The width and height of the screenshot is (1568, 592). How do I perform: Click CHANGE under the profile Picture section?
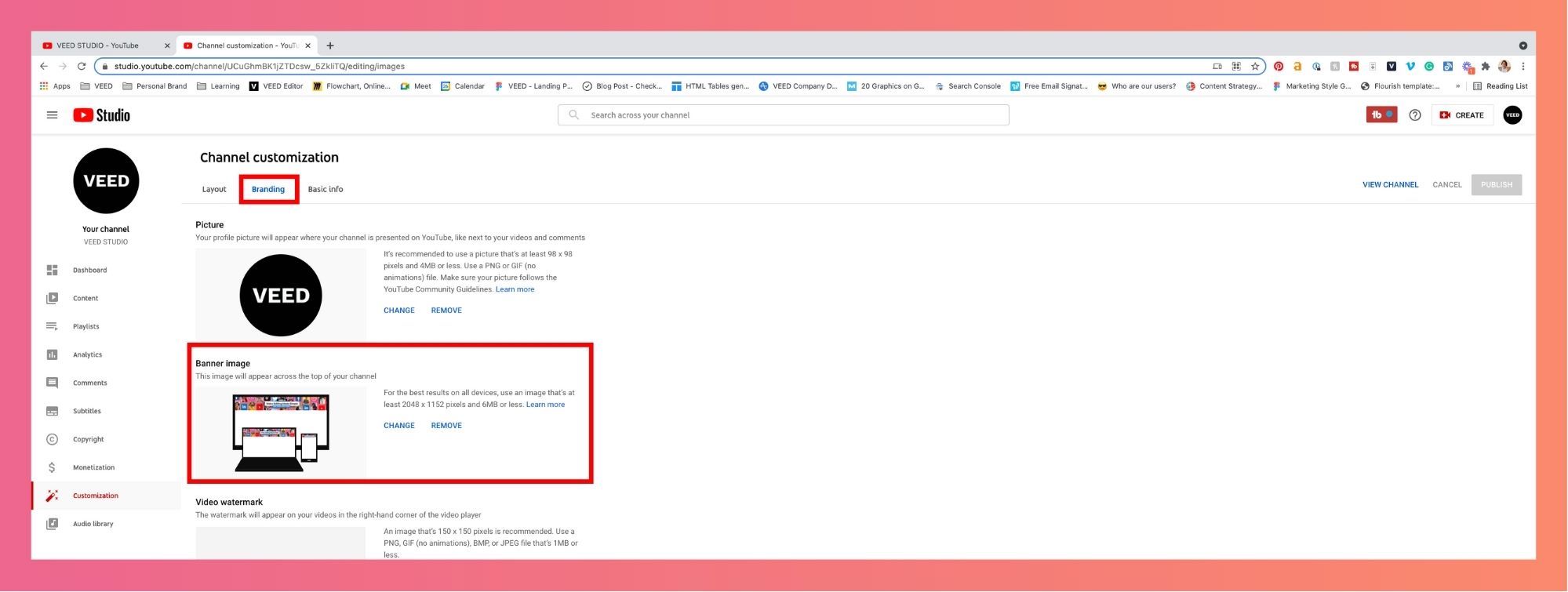(399, 311)
